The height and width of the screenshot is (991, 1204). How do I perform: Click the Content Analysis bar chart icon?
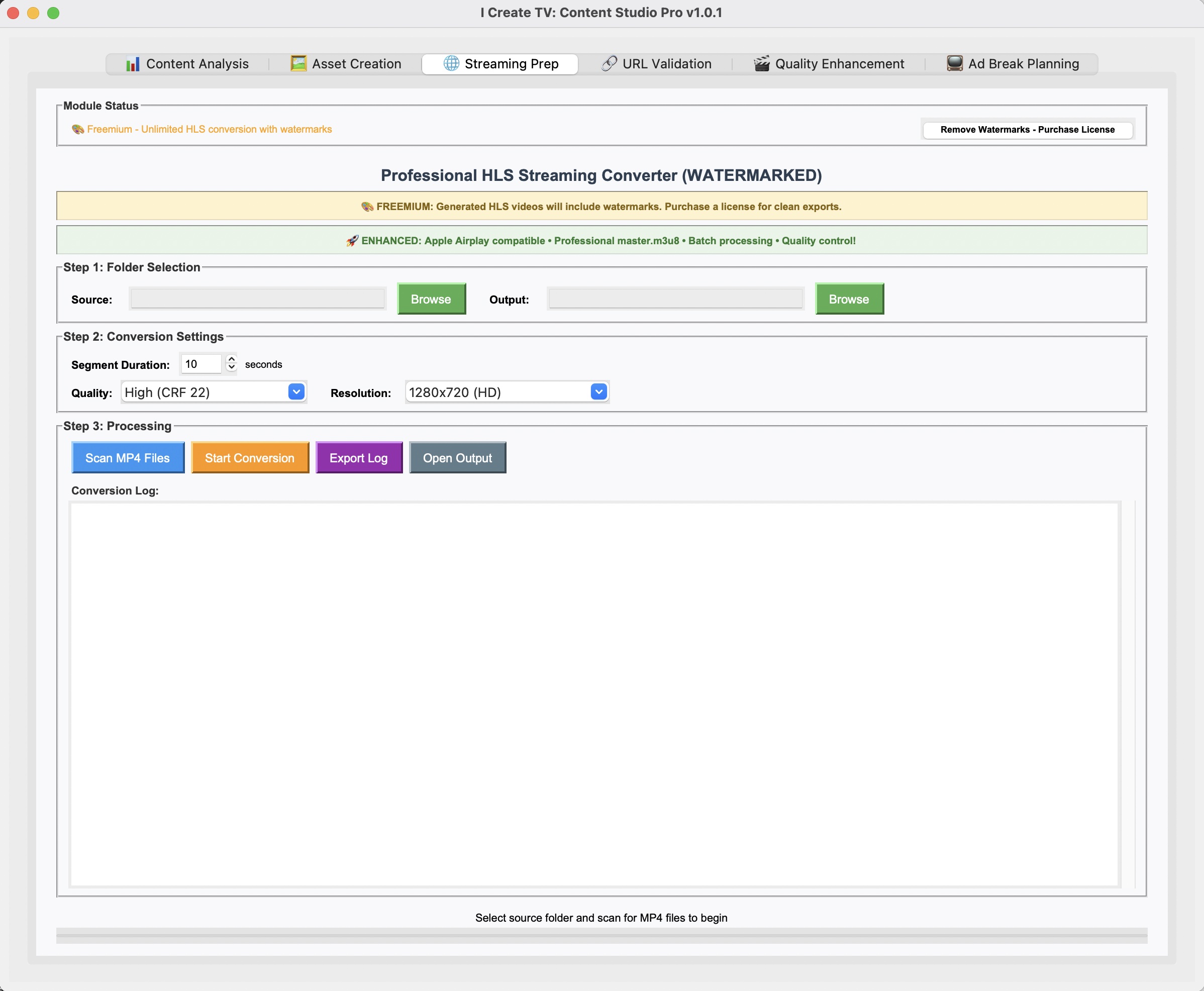133,64
